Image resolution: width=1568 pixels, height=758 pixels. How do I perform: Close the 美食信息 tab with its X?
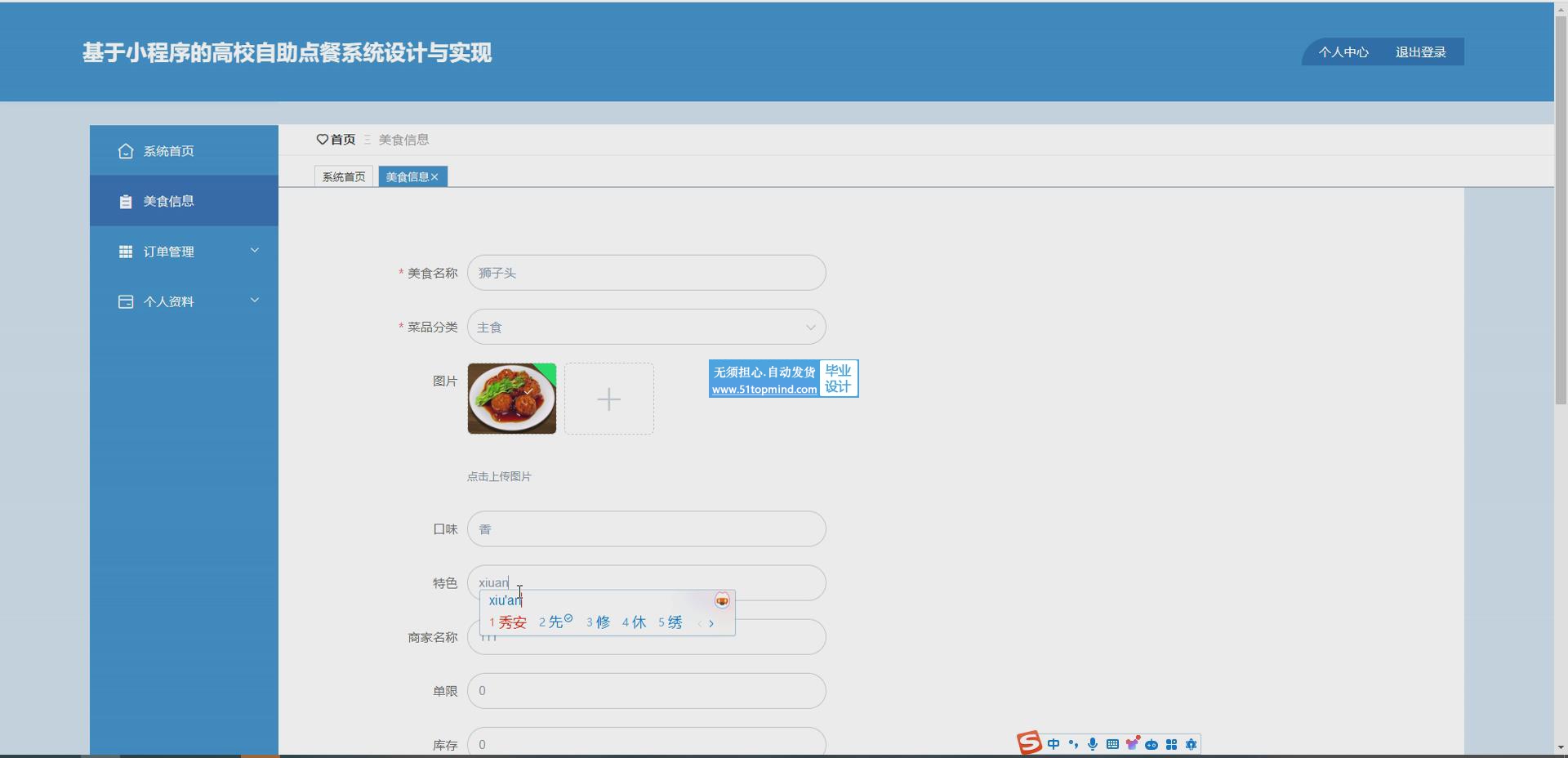(x=434, y=177)
